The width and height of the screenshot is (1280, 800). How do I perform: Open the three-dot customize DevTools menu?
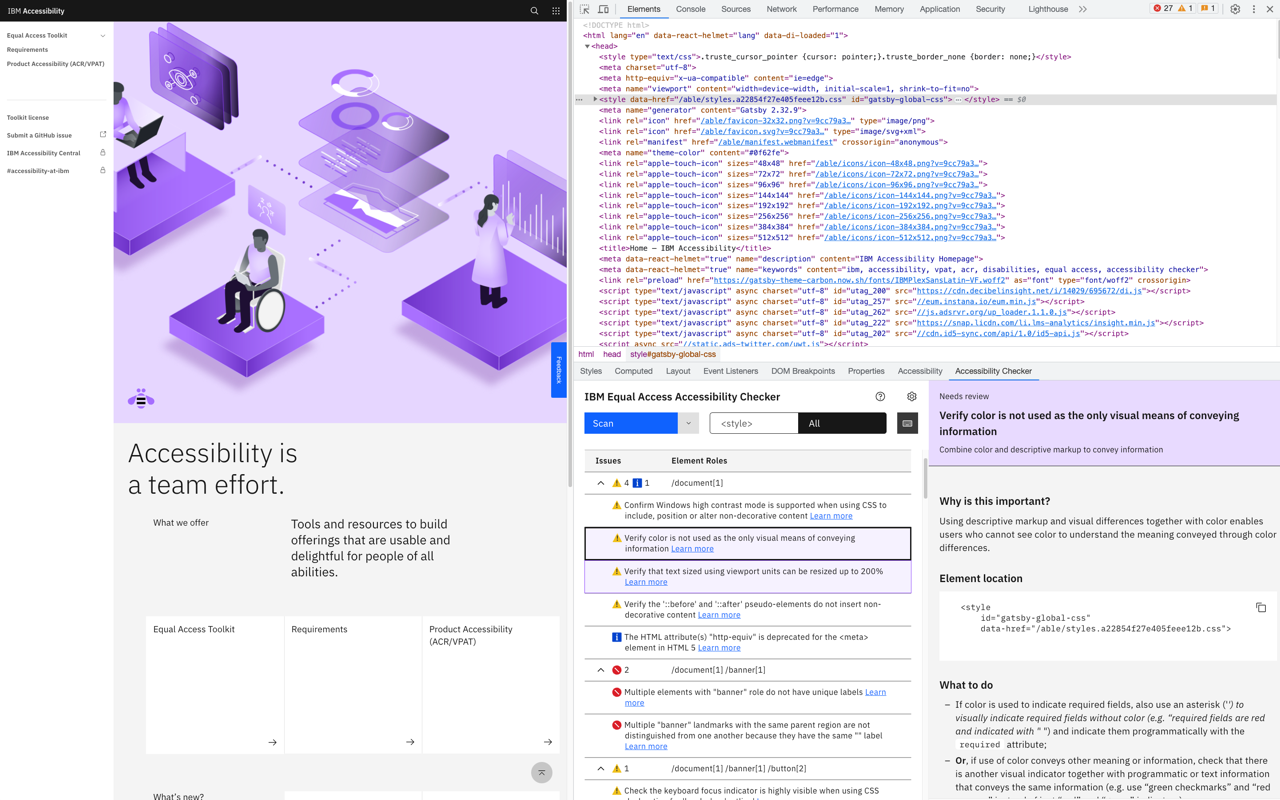click(1253, 8)
